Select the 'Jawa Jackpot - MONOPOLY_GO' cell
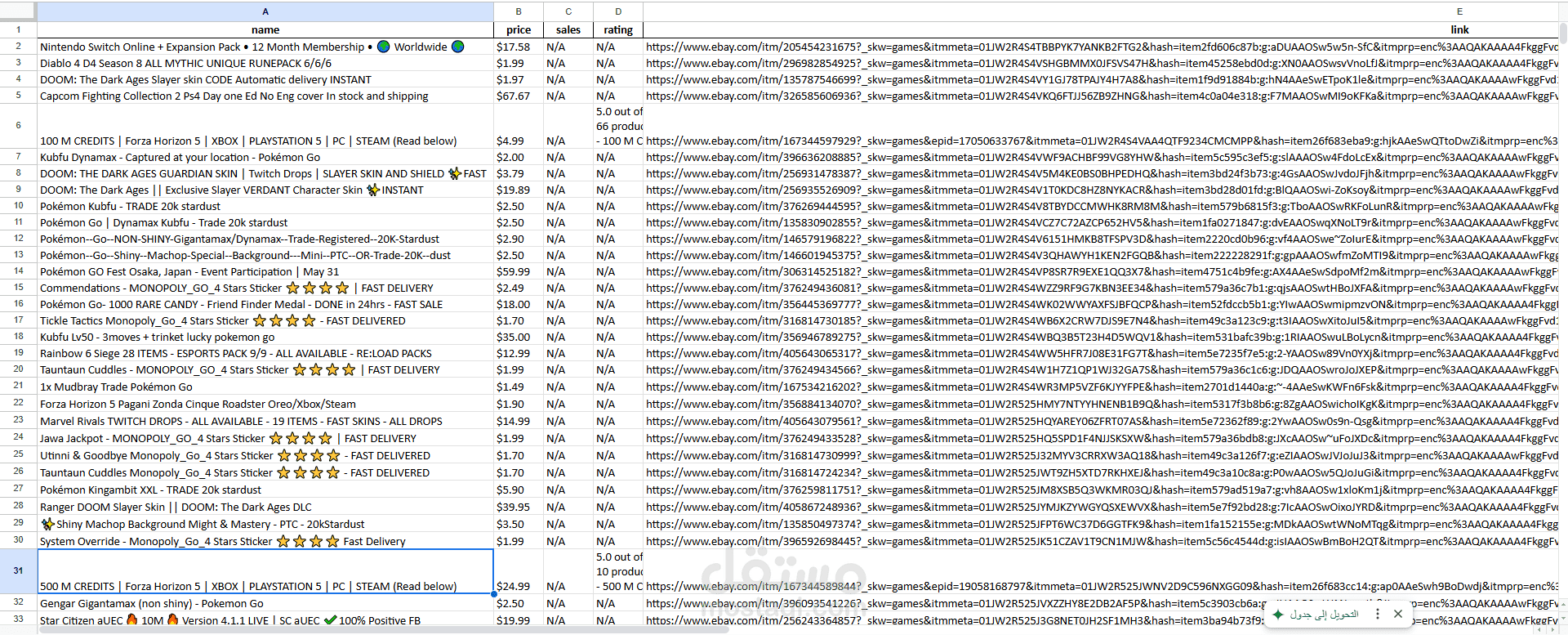 265,438
